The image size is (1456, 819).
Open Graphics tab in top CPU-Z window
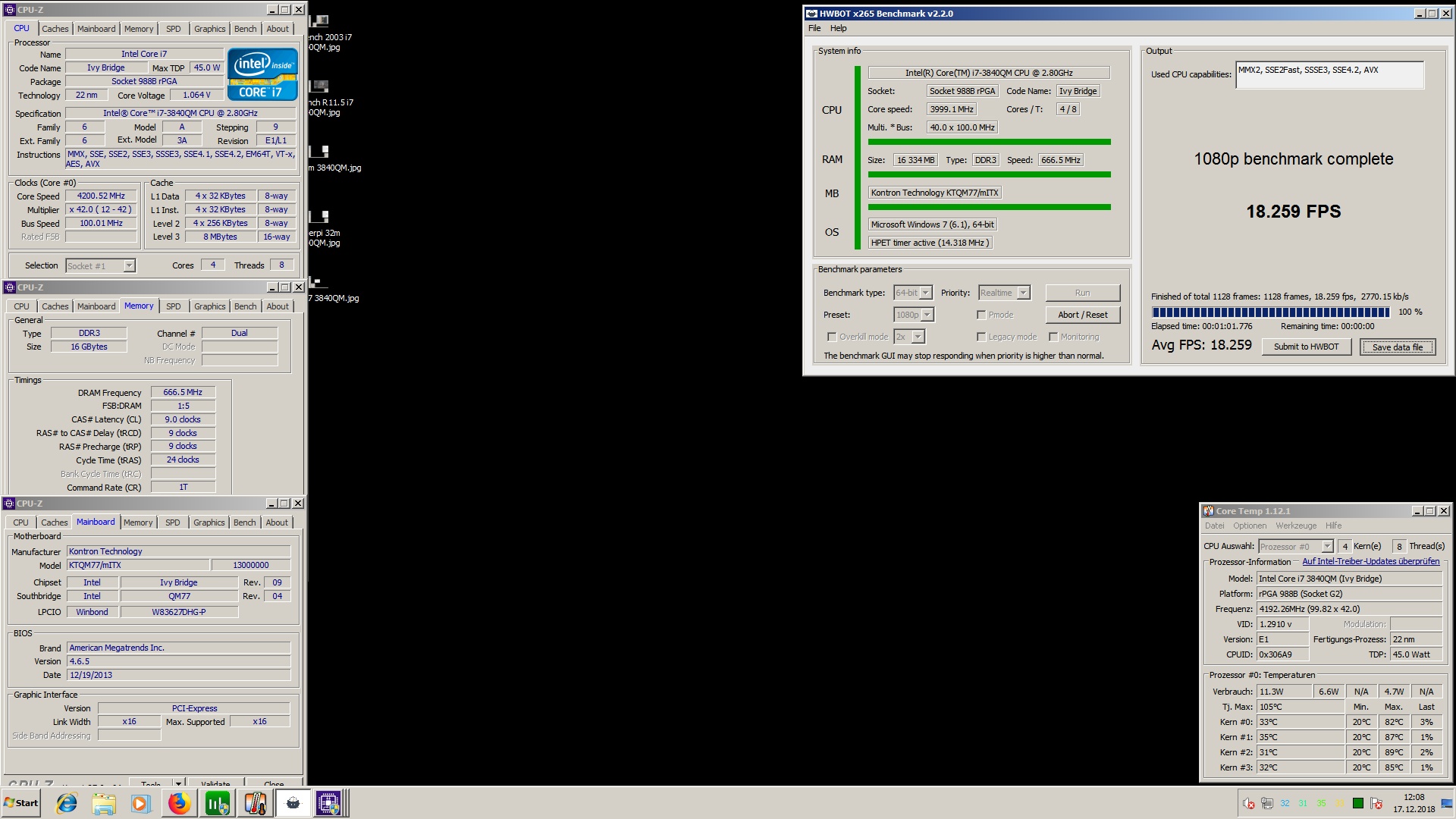pos(209,29)
